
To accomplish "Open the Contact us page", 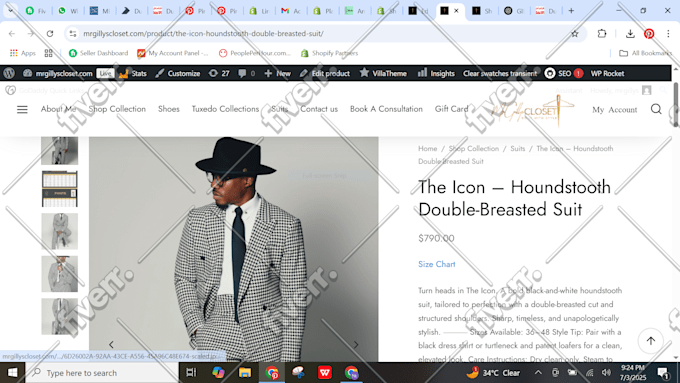I will (319, 109).
